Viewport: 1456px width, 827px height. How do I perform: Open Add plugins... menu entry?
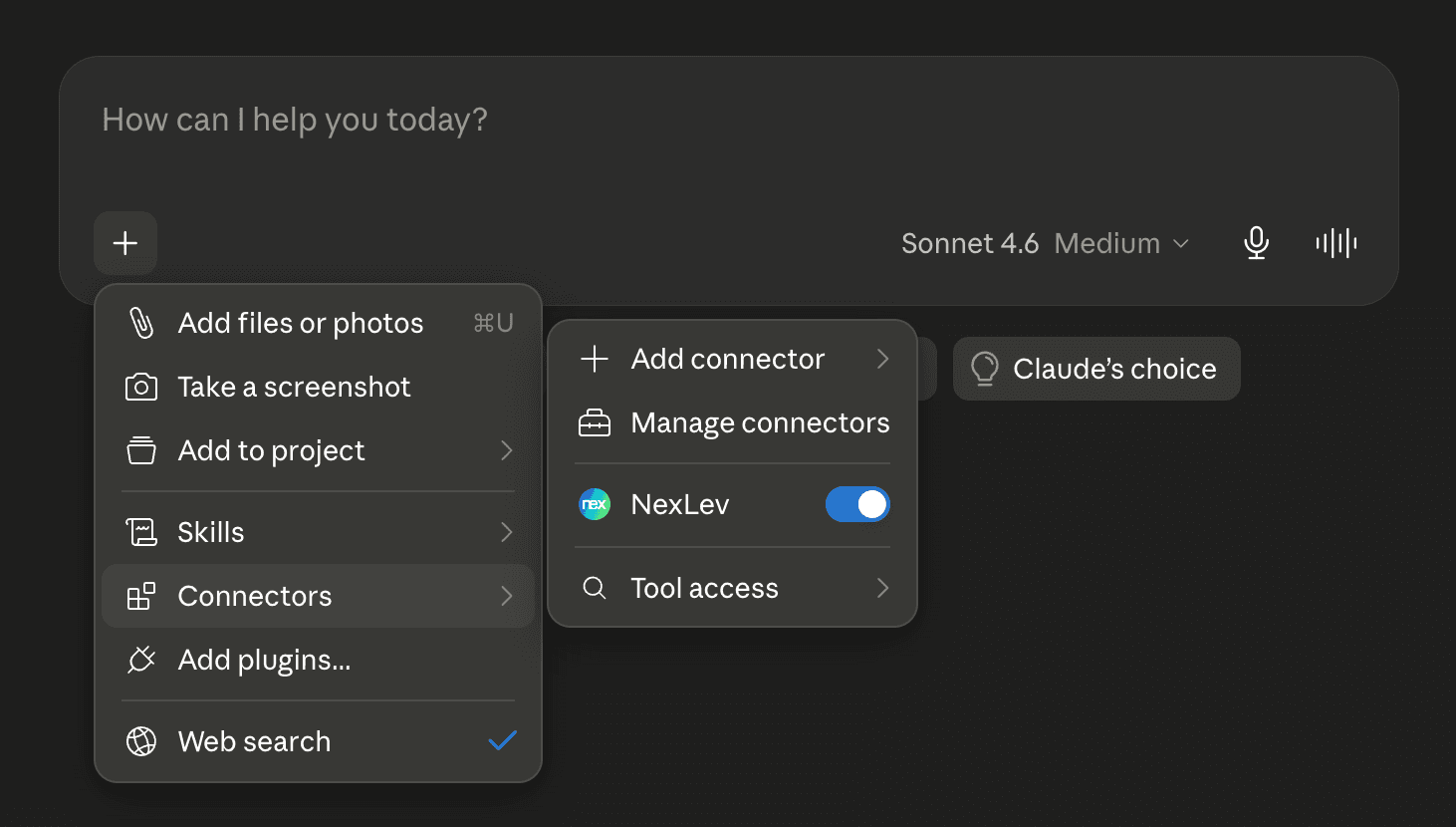pyautogui.click(x=318, y=660)
